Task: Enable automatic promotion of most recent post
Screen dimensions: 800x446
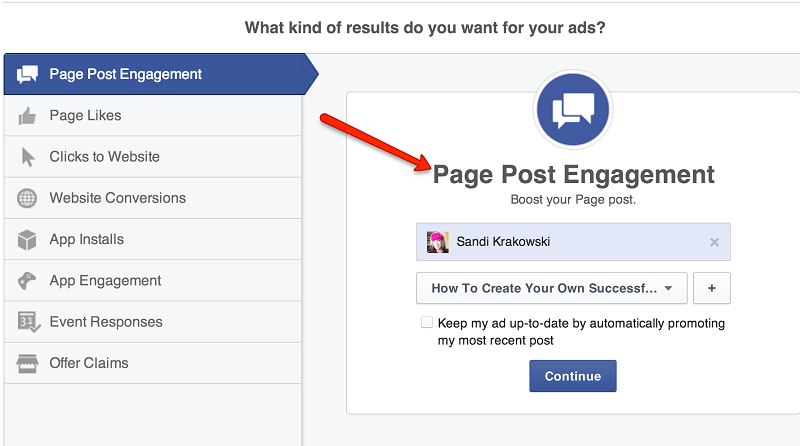Action: (x=427, y=323)
